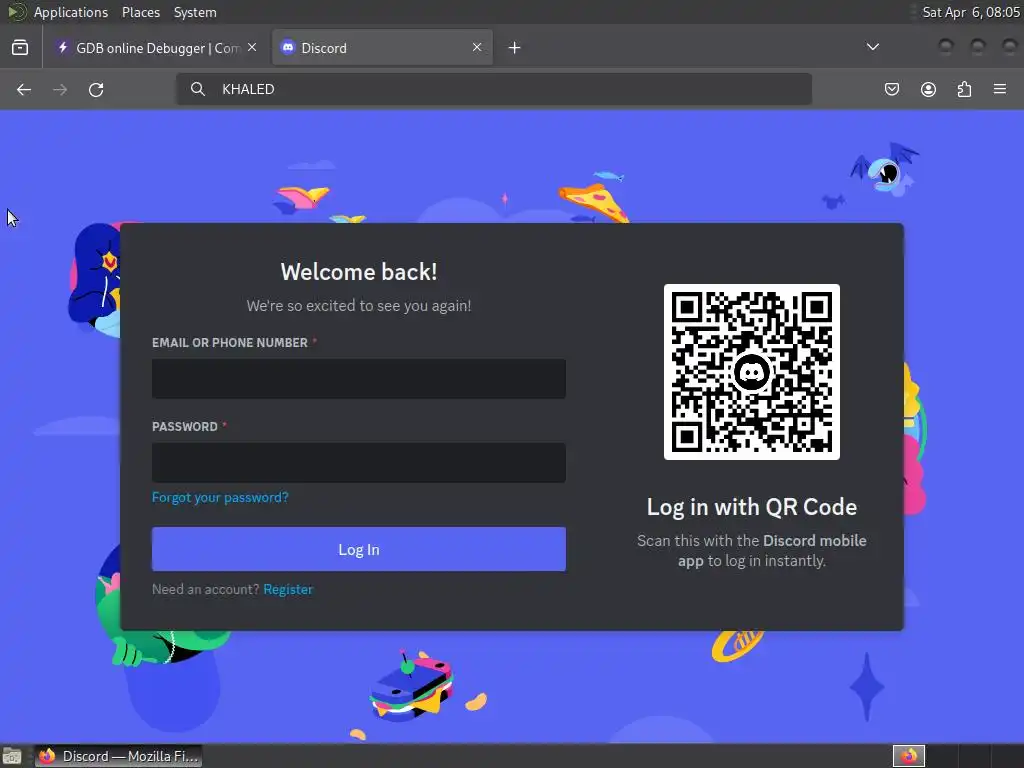Click the Discord QR code image
Image resolution: width=1024 pixels, height=768 pixels.
752,372
